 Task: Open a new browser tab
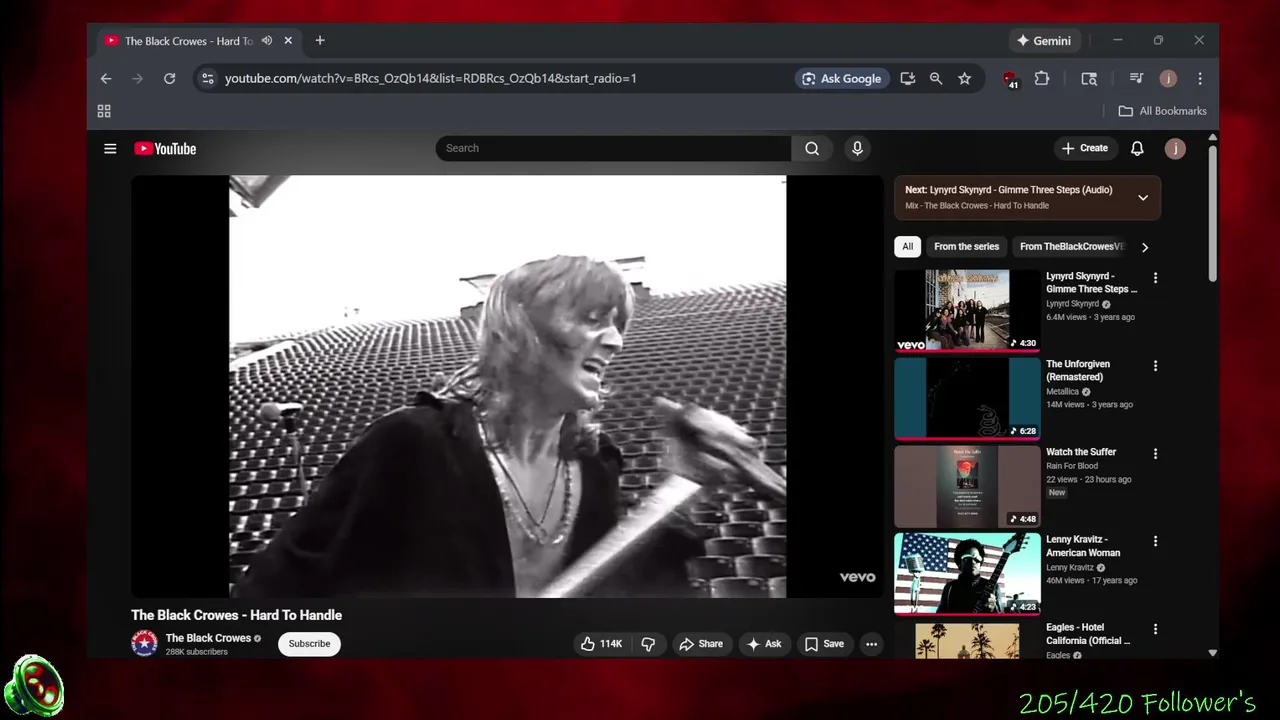pos(320,41)
